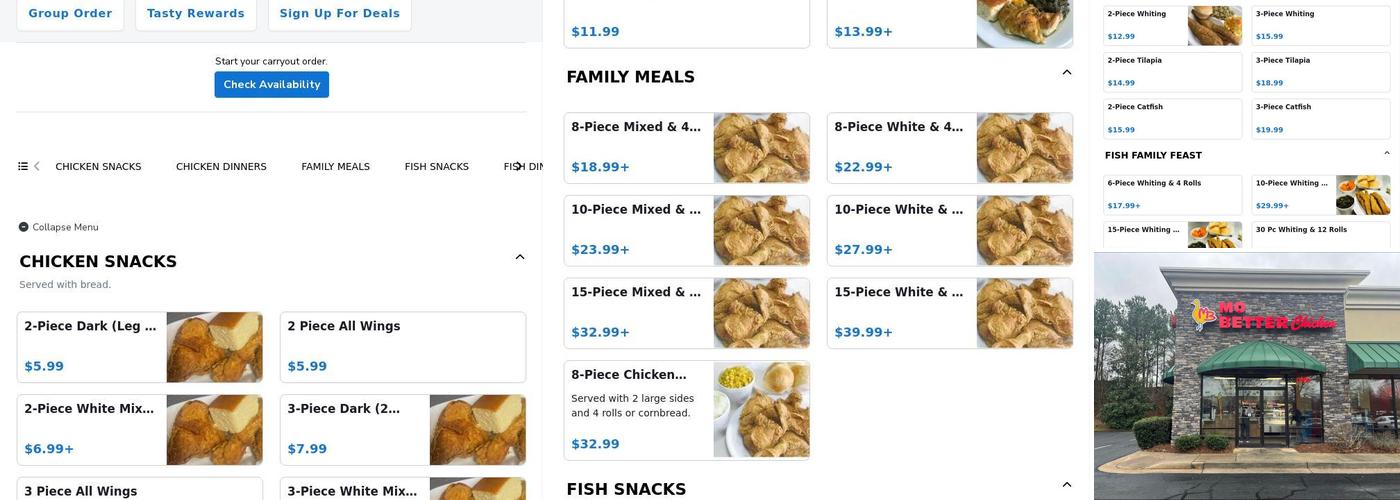Viewport: 1400px width, 500px height.
Task: Open the menu category list icon
Action: 23,167
